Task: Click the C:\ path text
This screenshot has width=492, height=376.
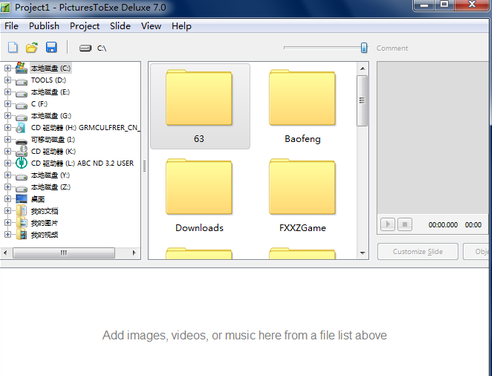Action: coord(102,48)
